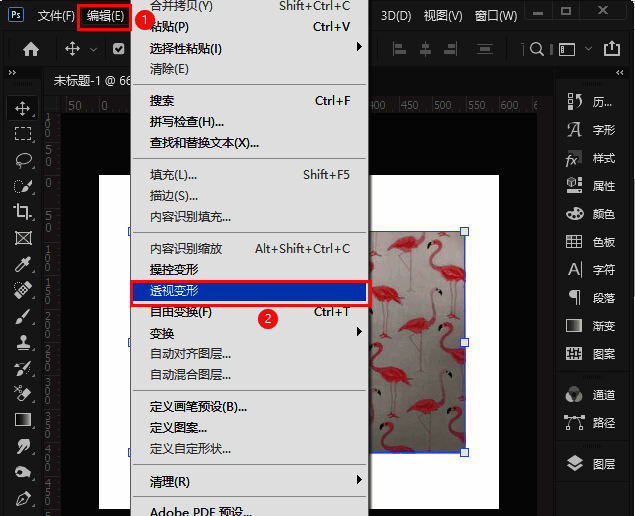
Task: Select the Eyedropper tool
Action: 23,264
